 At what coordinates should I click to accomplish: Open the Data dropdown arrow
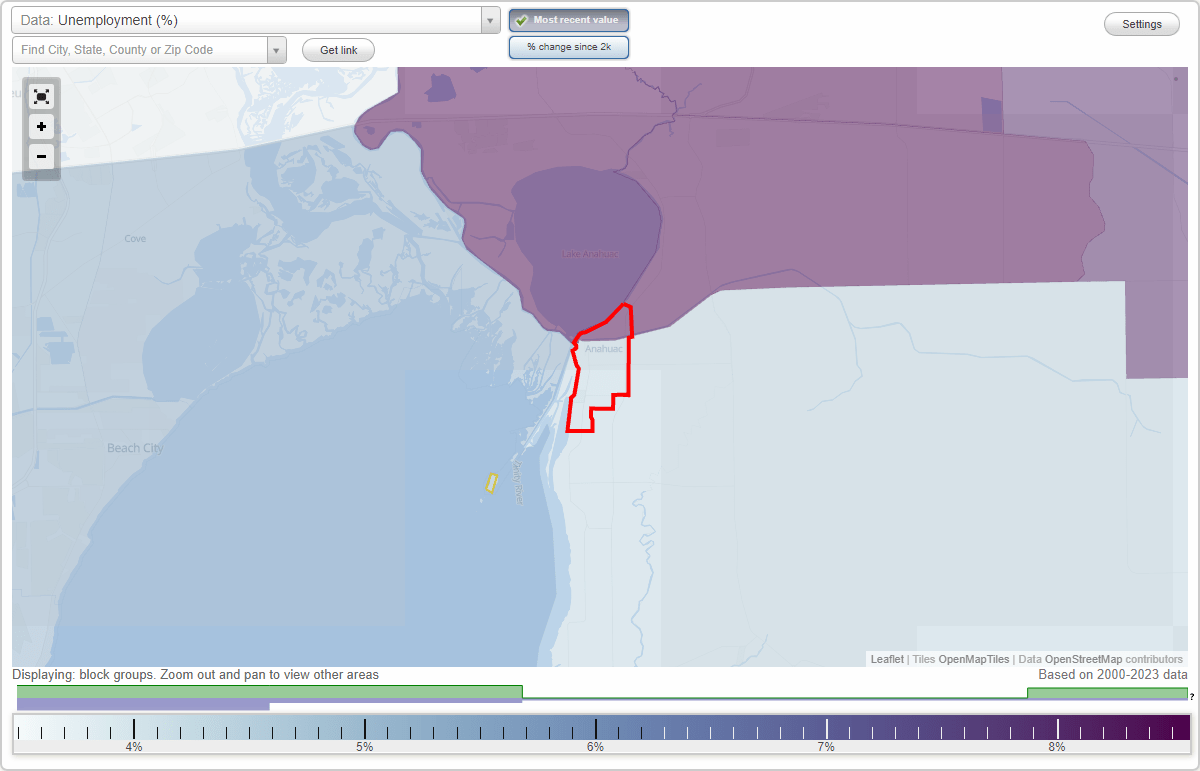pyautogui.click(x=490, y=20)
